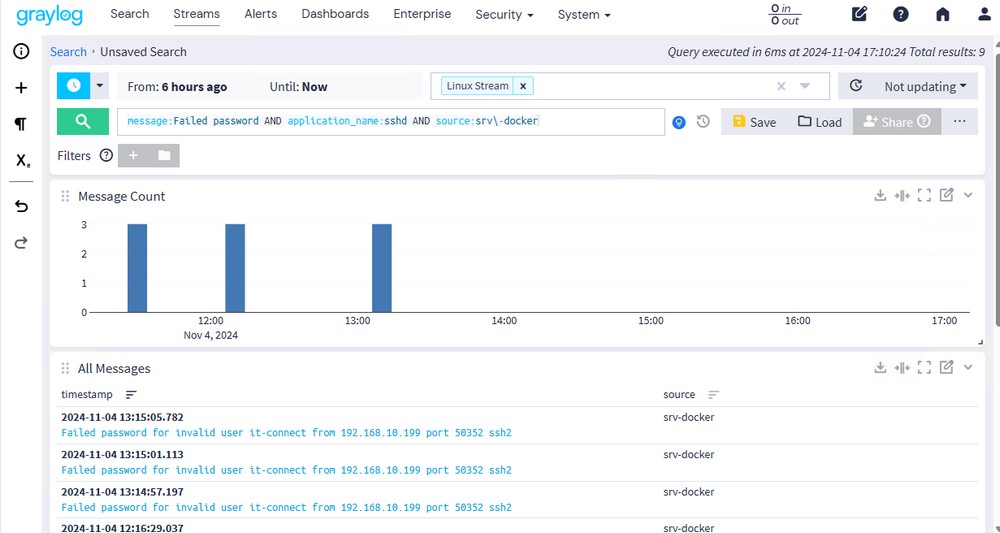Screen dimensions: 1000x533
Task: Click the Load saved search button
Action: point(820,122)
